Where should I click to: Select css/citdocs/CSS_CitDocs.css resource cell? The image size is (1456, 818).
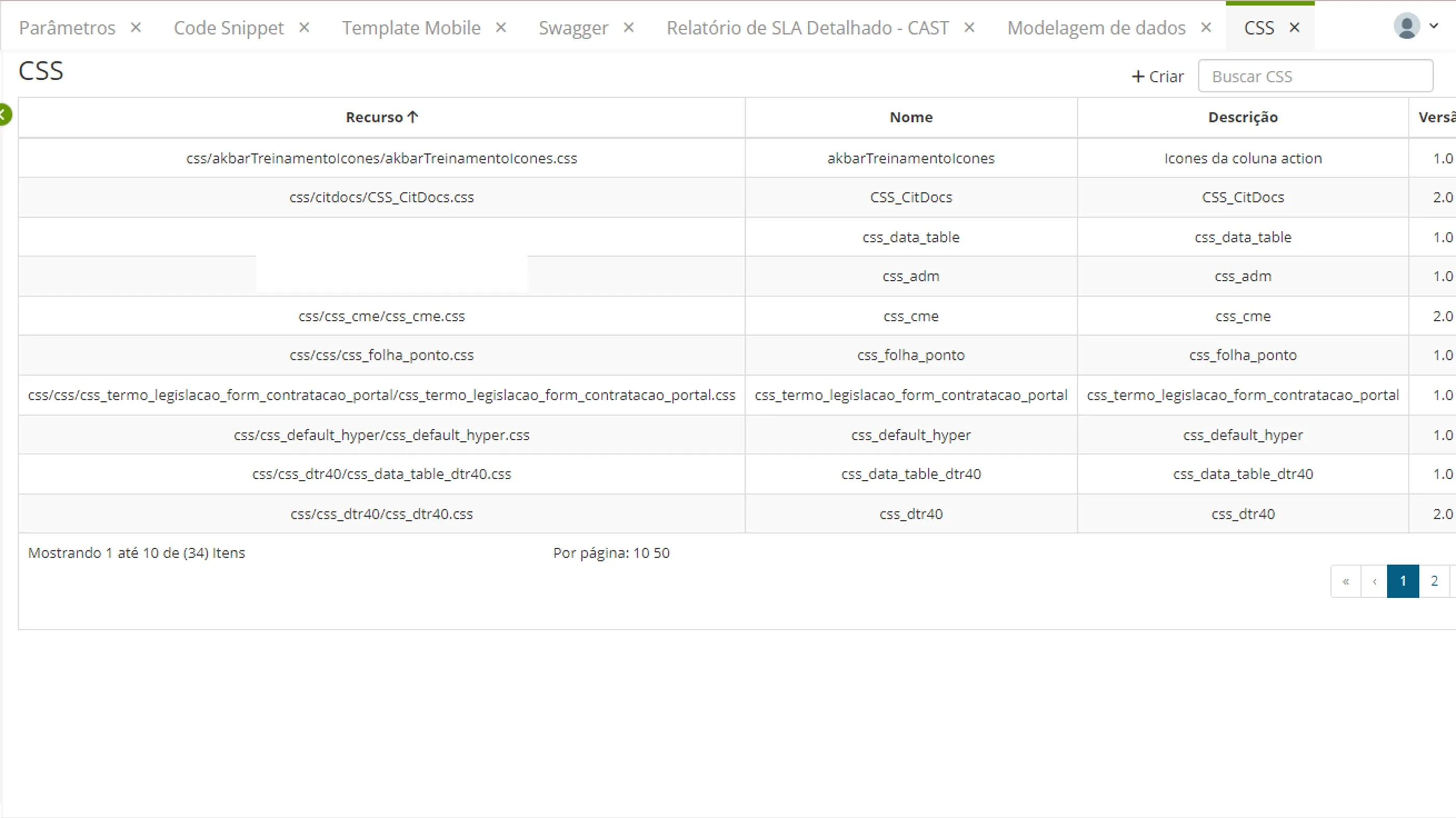click(x=382, y=197)
